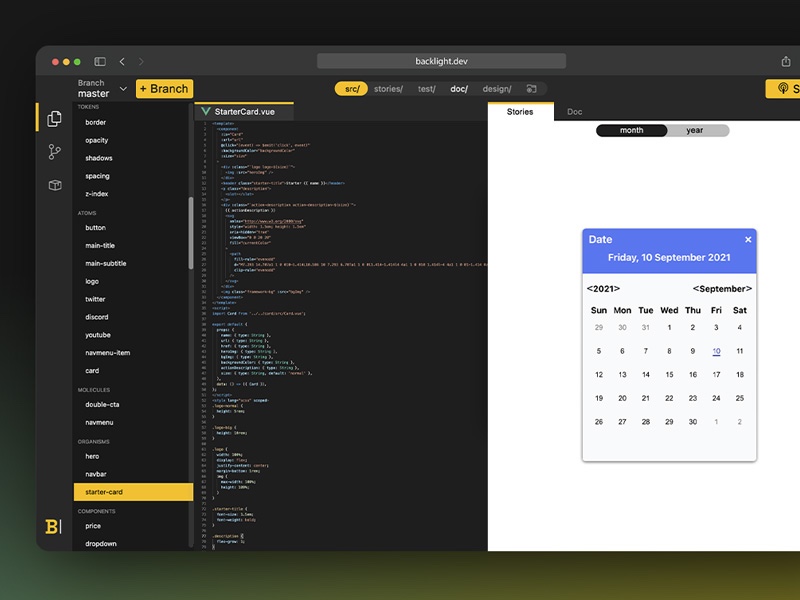Select the doc/ folder tab

459,89
